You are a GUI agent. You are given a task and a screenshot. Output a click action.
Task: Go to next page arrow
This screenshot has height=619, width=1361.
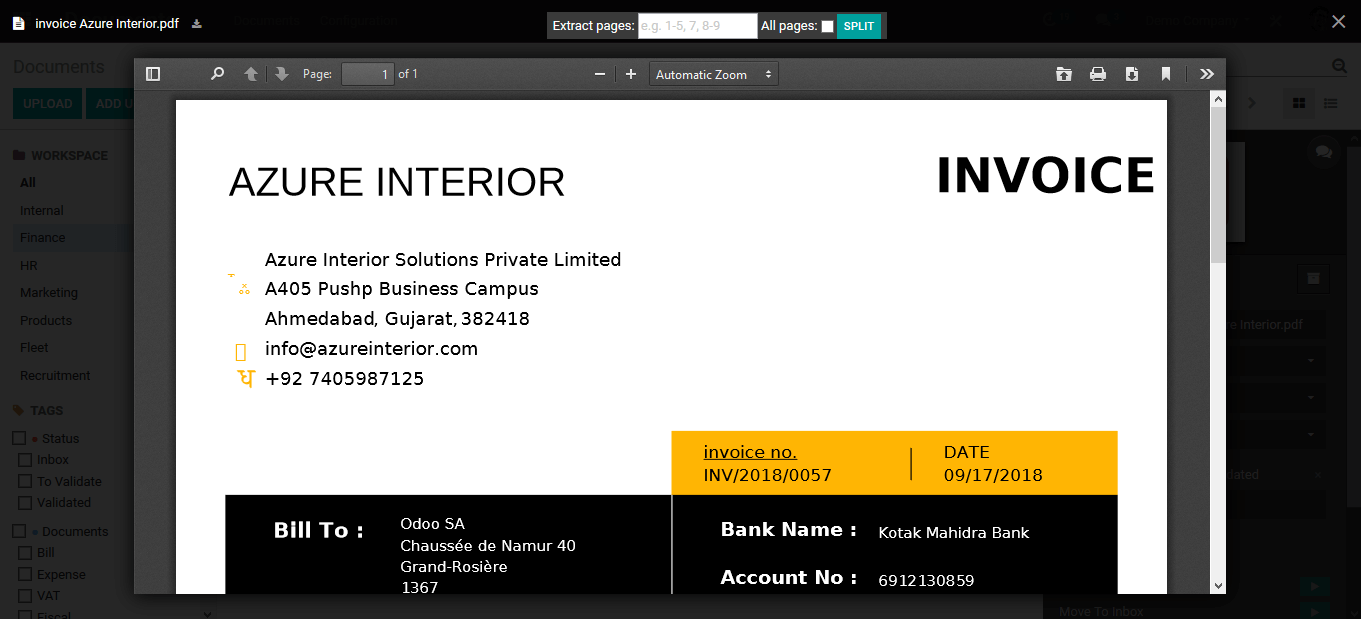click(x=282, y=74)
